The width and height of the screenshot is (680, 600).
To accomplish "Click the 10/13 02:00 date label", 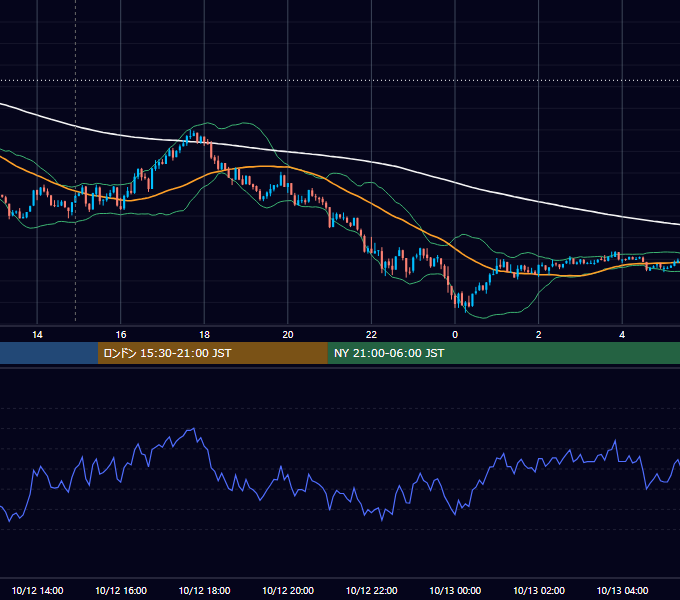I will tap(539, 590).
